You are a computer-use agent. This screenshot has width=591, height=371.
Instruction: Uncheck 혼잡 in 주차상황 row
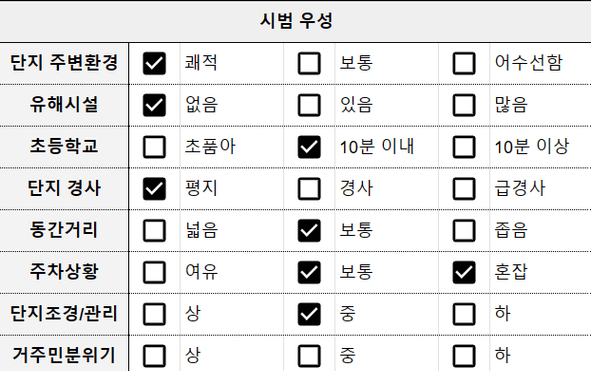[464, 272]
